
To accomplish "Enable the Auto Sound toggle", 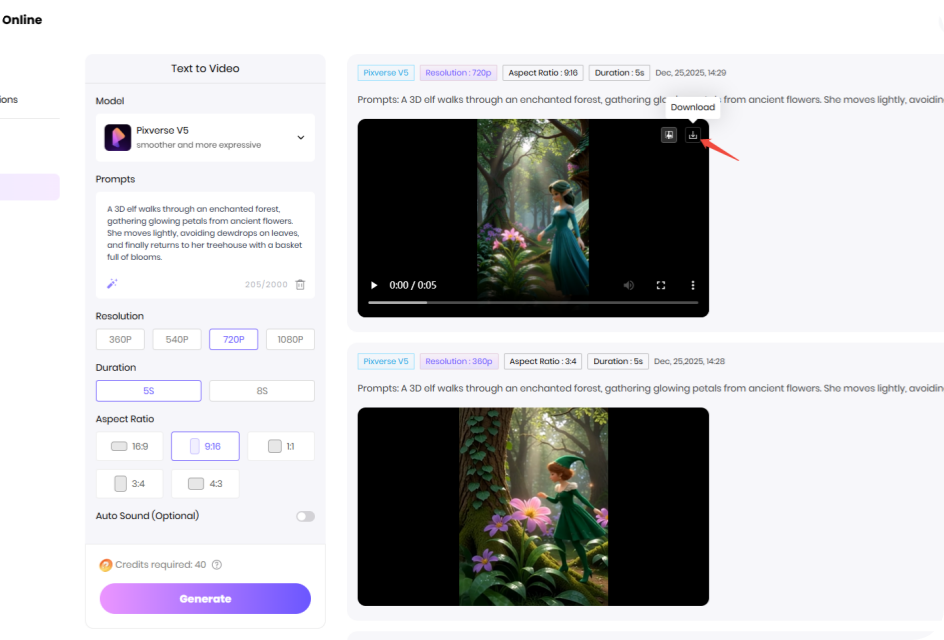I will [x=305, y=516].
